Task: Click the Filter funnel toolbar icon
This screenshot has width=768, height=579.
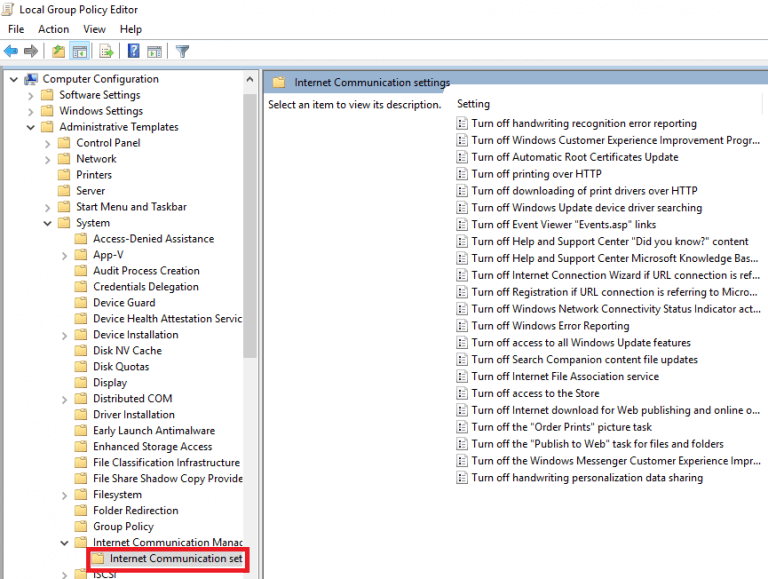Action: pos(182,51)
